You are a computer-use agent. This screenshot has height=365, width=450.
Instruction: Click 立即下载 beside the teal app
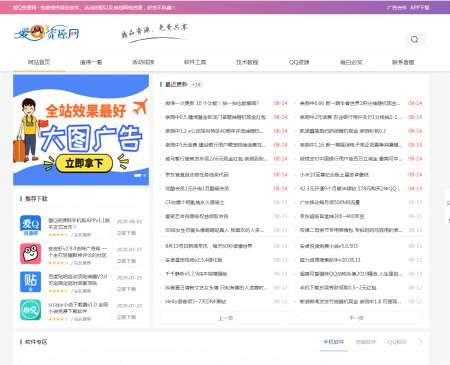[x=126, y=317]
